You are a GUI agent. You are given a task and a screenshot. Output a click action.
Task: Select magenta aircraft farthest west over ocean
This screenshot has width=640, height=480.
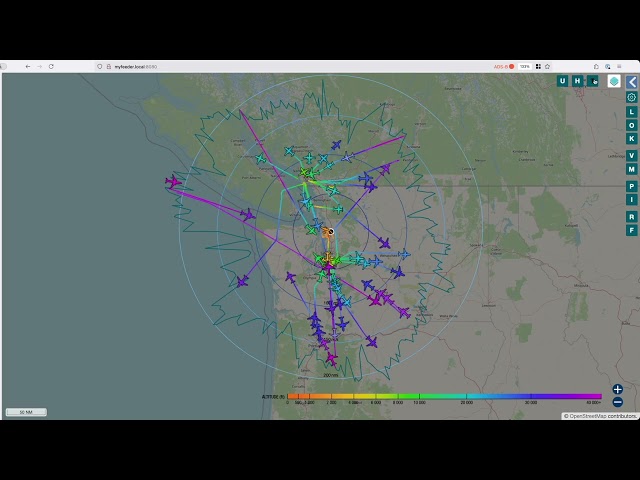click(x=173, y=182)
